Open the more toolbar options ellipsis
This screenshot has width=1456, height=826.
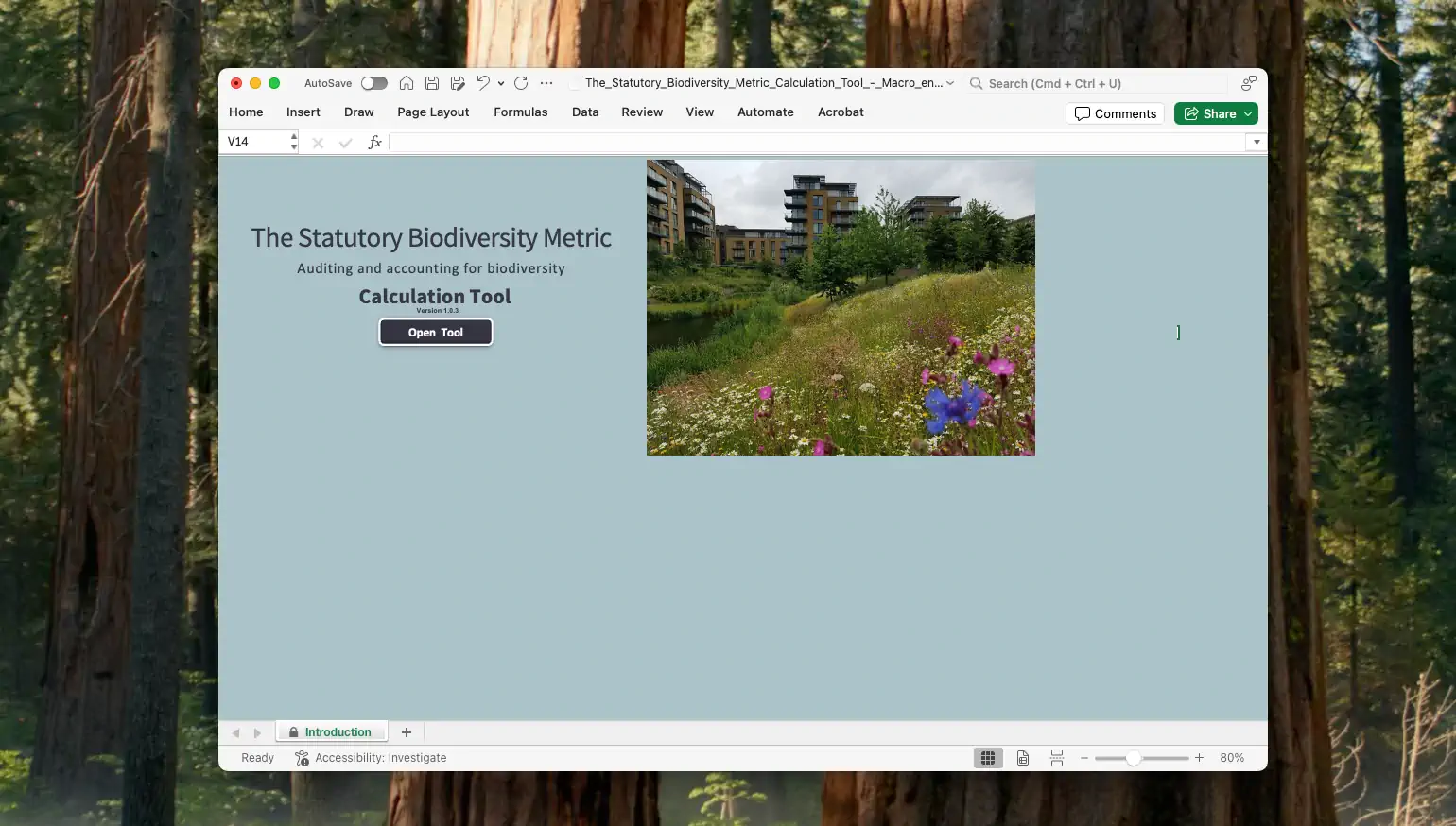point(546,83)
